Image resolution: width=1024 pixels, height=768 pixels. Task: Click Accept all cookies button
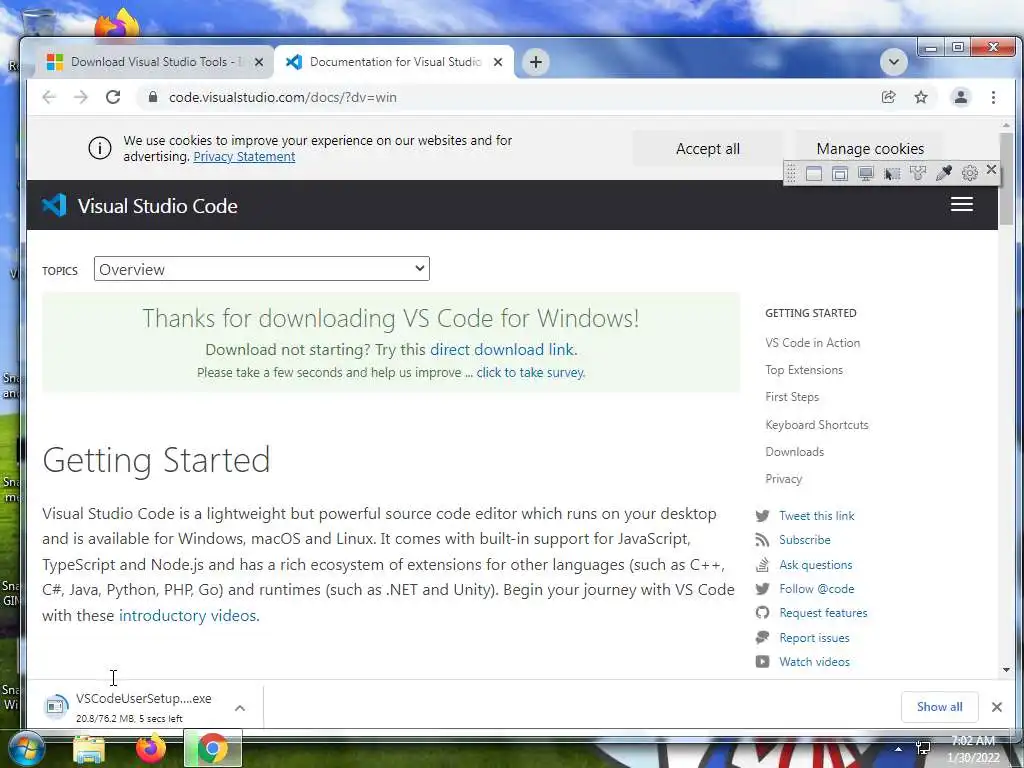click(x=707, y=149)
